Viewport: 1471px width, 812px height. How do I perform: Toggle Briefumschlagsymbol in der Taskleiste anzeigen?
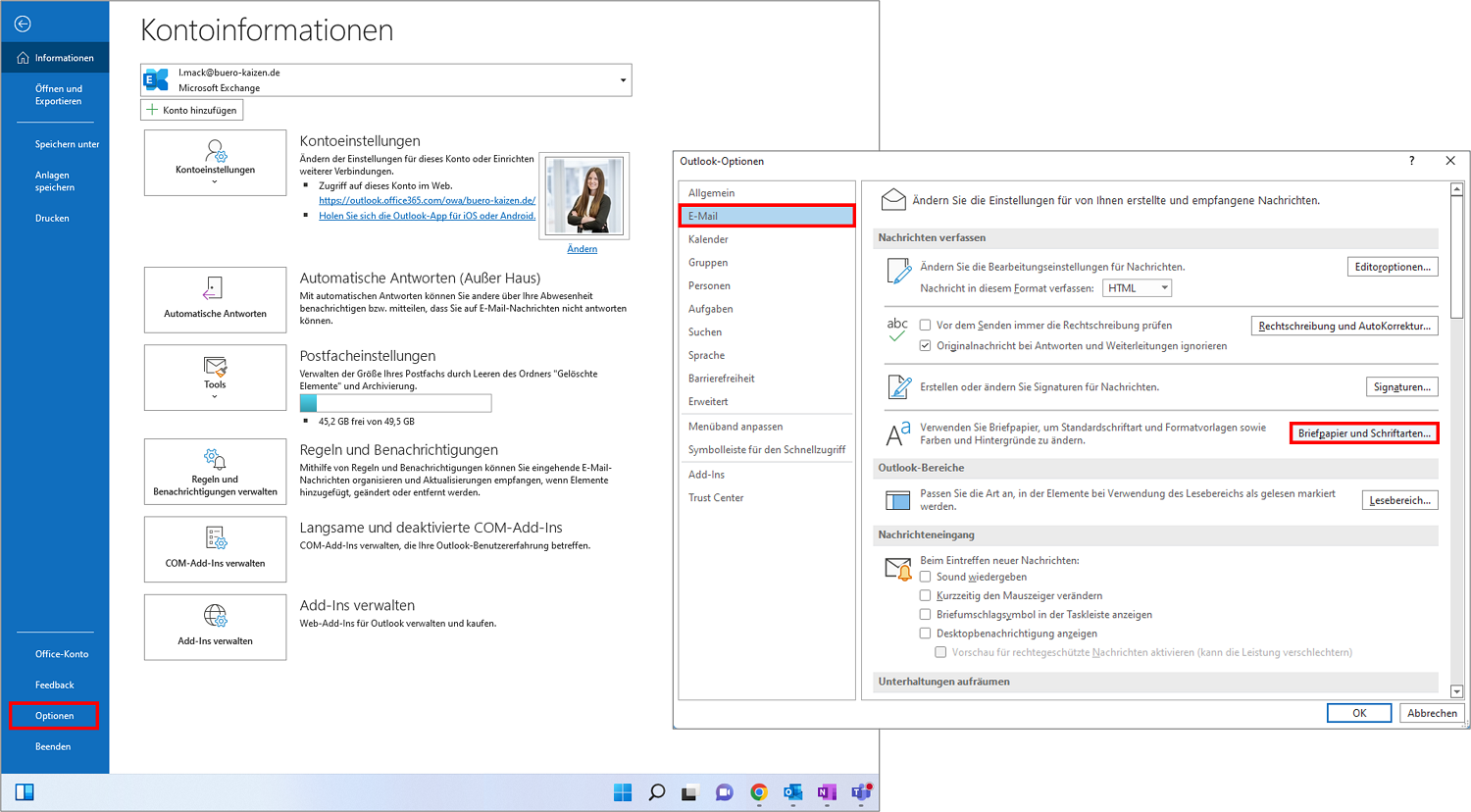click(x=925, y=615)
